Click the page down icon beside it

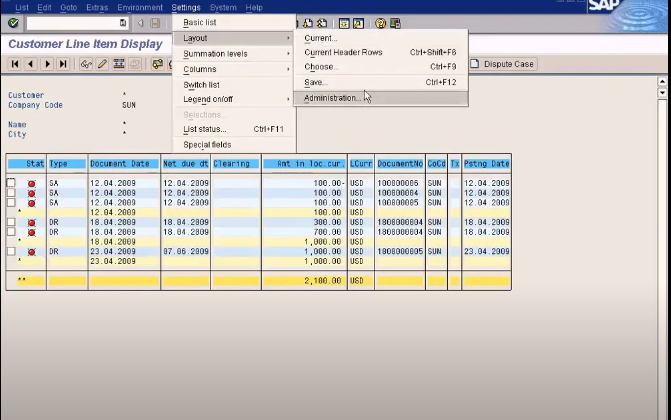322,23
